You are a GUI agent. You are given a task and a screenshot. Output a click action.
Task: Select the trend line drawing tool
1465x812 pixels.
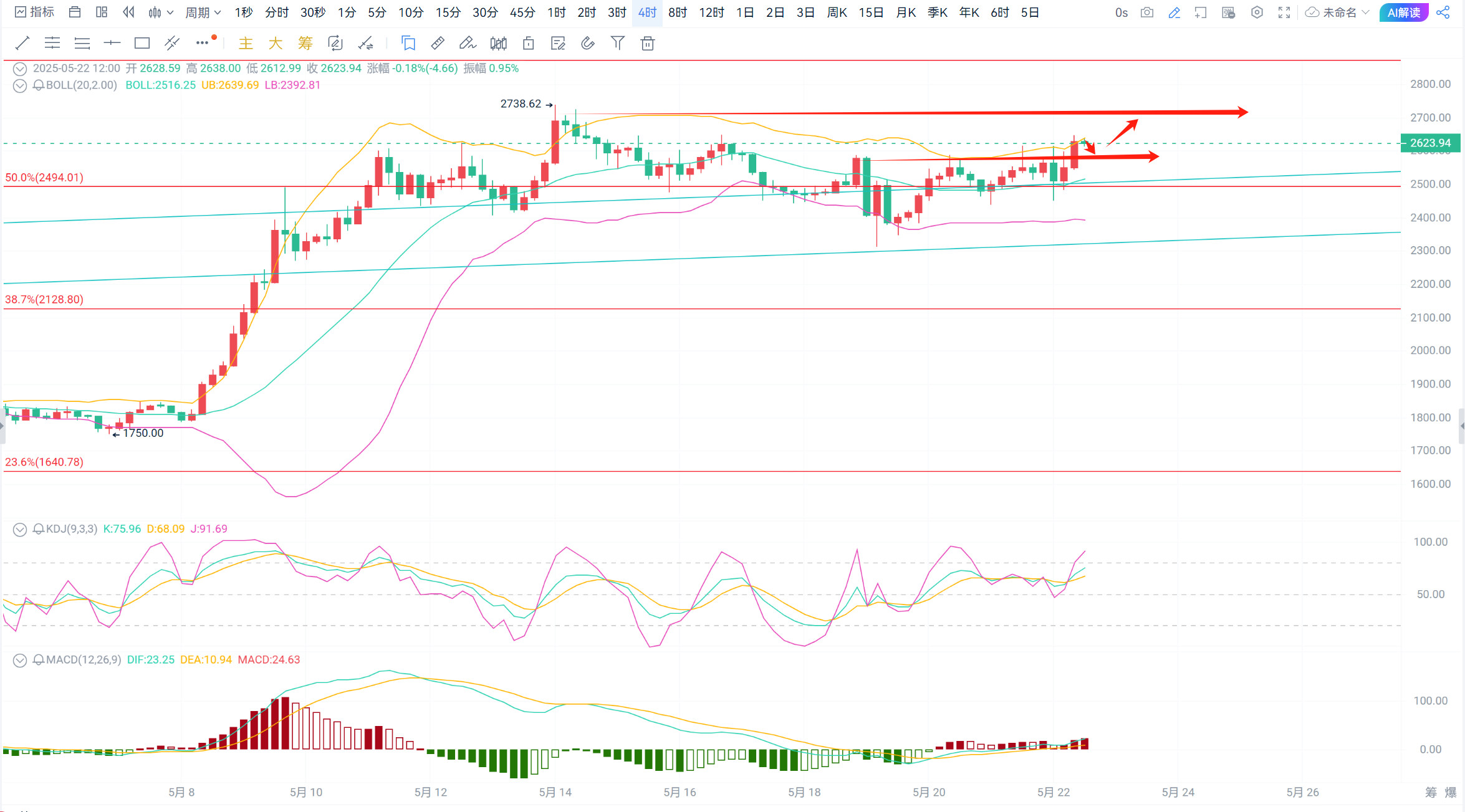(22, 43)
